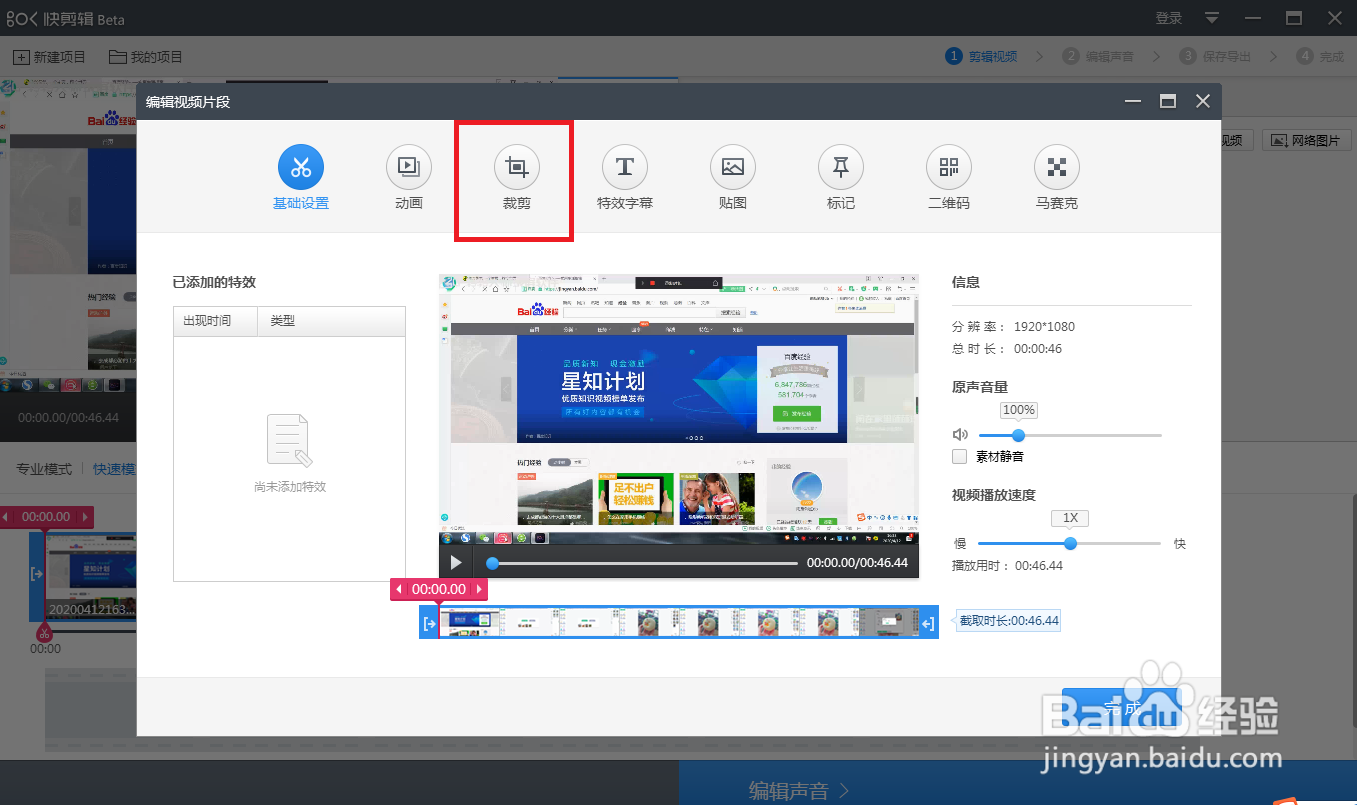The height and width of the screenshot is (805, 1357).
Task: Go to step 4 完成
Action: tap(1320, 57)
